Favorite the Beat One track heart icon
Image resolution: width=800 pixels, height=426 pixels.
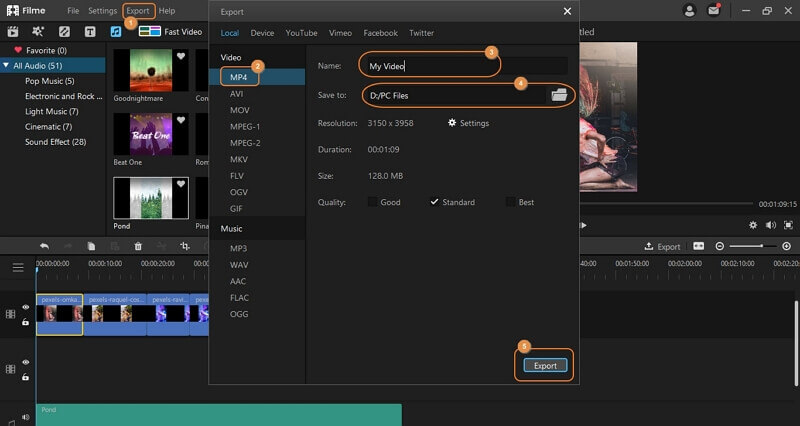pos(181,120)
